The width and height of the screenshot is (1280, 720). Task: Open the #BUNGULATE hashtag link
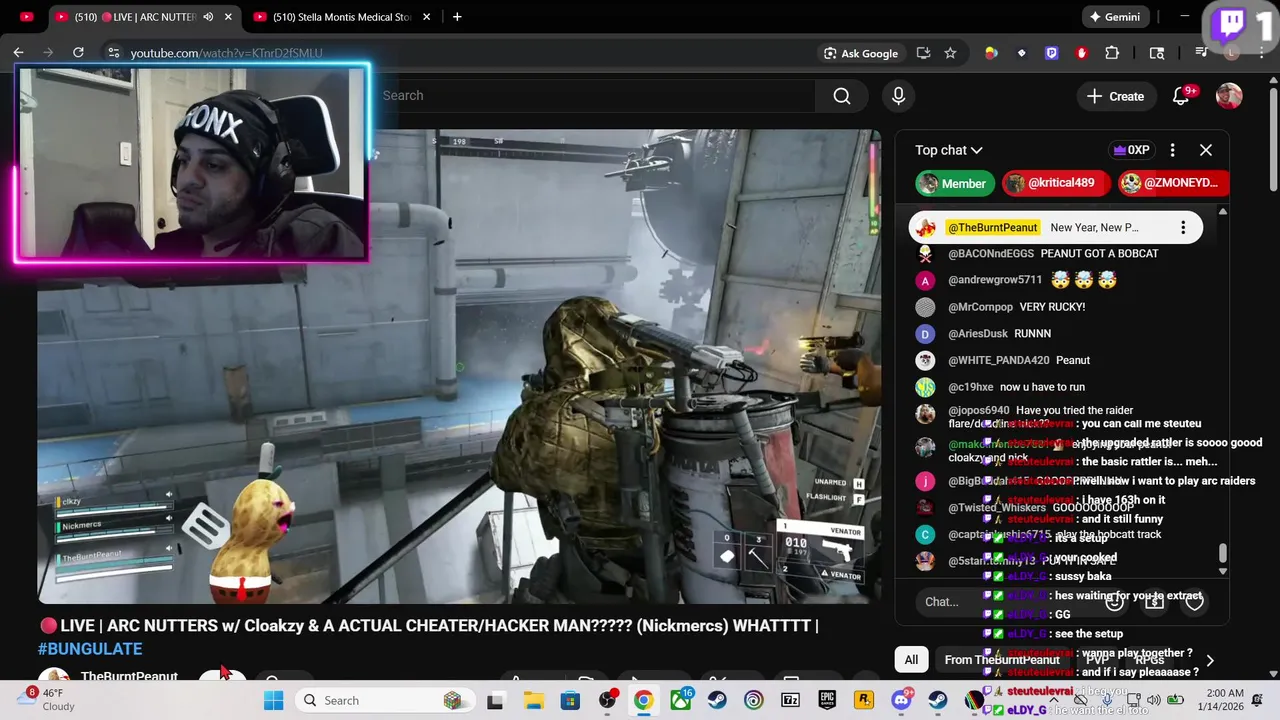point(90,649)
